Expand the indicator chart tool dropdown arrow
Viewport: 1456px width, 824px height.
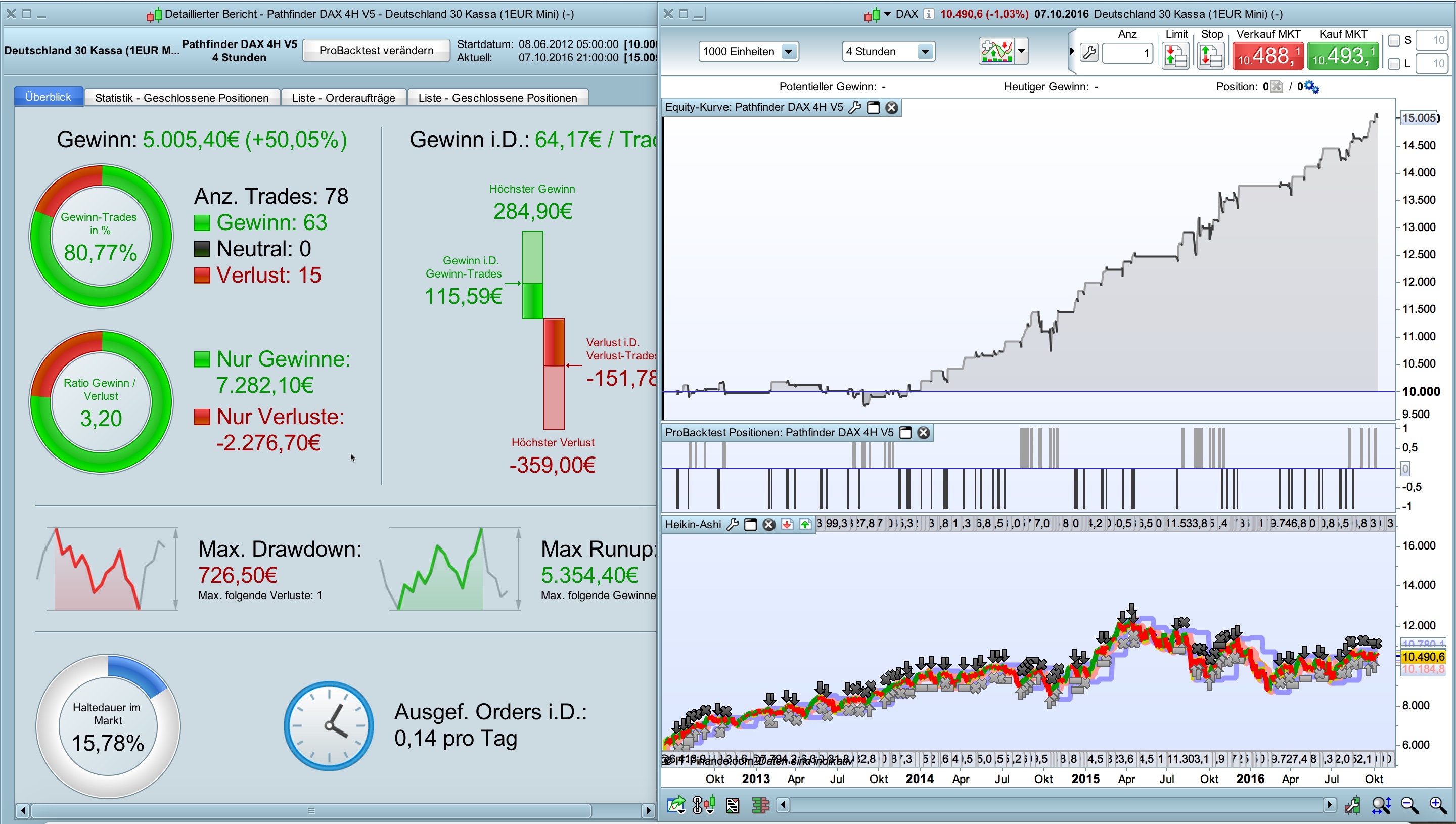click(x=1021, y=51)
